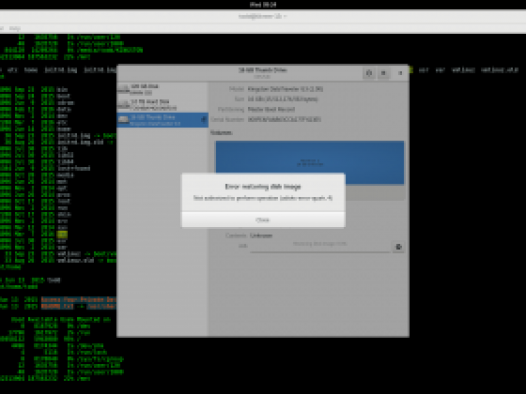The image size is (526, 394).
Task: Click the 1.0 TB Hard Disk drive icon
Action: (x=123, y=104)
